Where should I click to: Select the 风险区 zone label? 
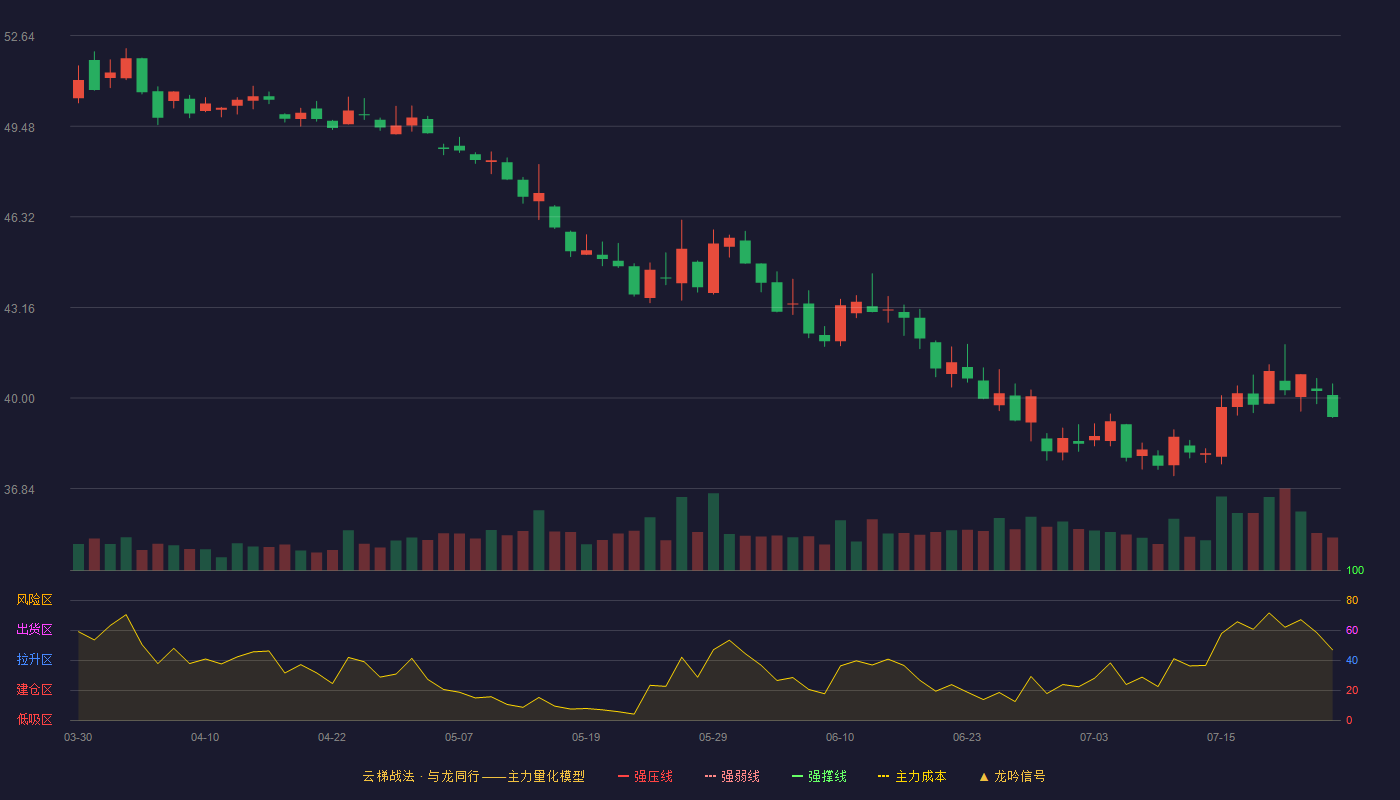(x=34, y=600)
